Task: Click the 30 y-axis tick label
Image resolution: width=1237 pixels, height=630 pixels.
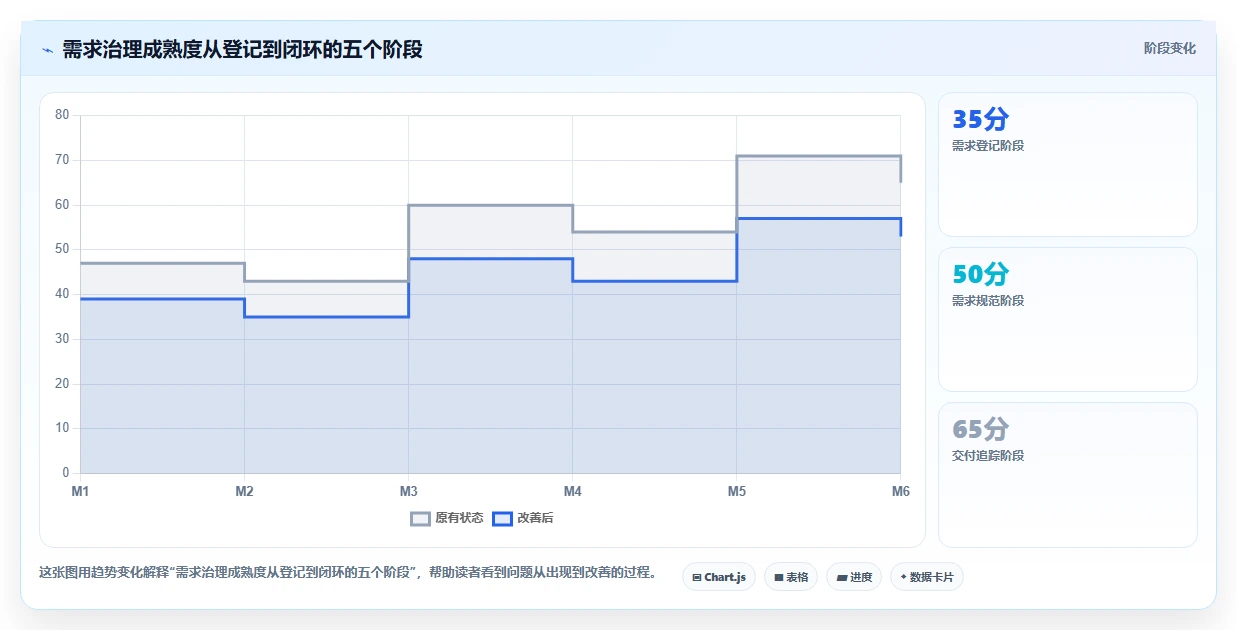Action: 62,339
